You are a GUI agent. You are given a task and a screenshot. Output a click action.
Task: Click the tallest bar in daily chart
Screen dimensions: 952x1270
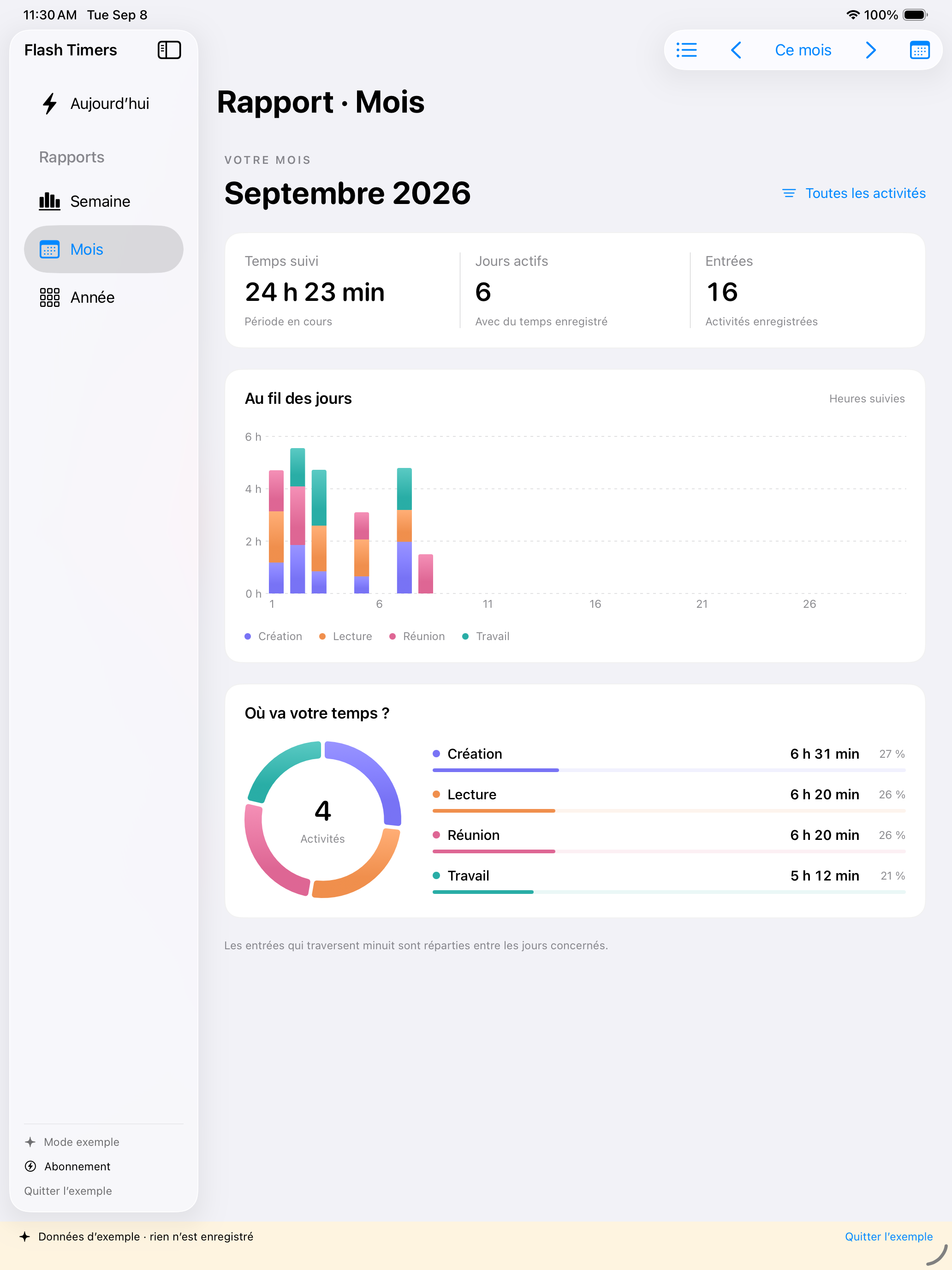[x=297, y=521]
